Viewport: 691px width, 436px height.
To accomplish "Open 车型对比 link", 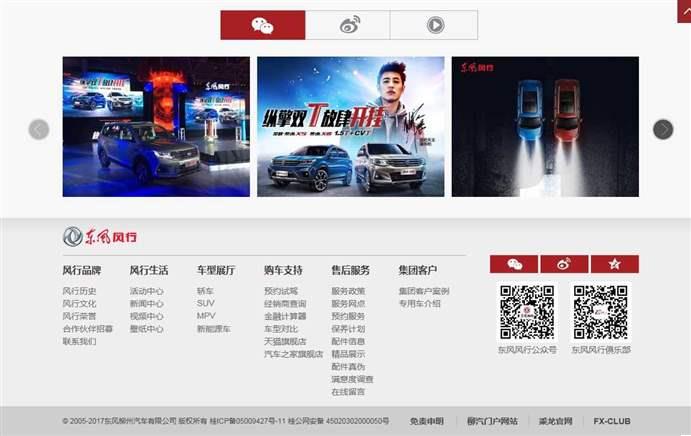I will click(x=281, y=329).
